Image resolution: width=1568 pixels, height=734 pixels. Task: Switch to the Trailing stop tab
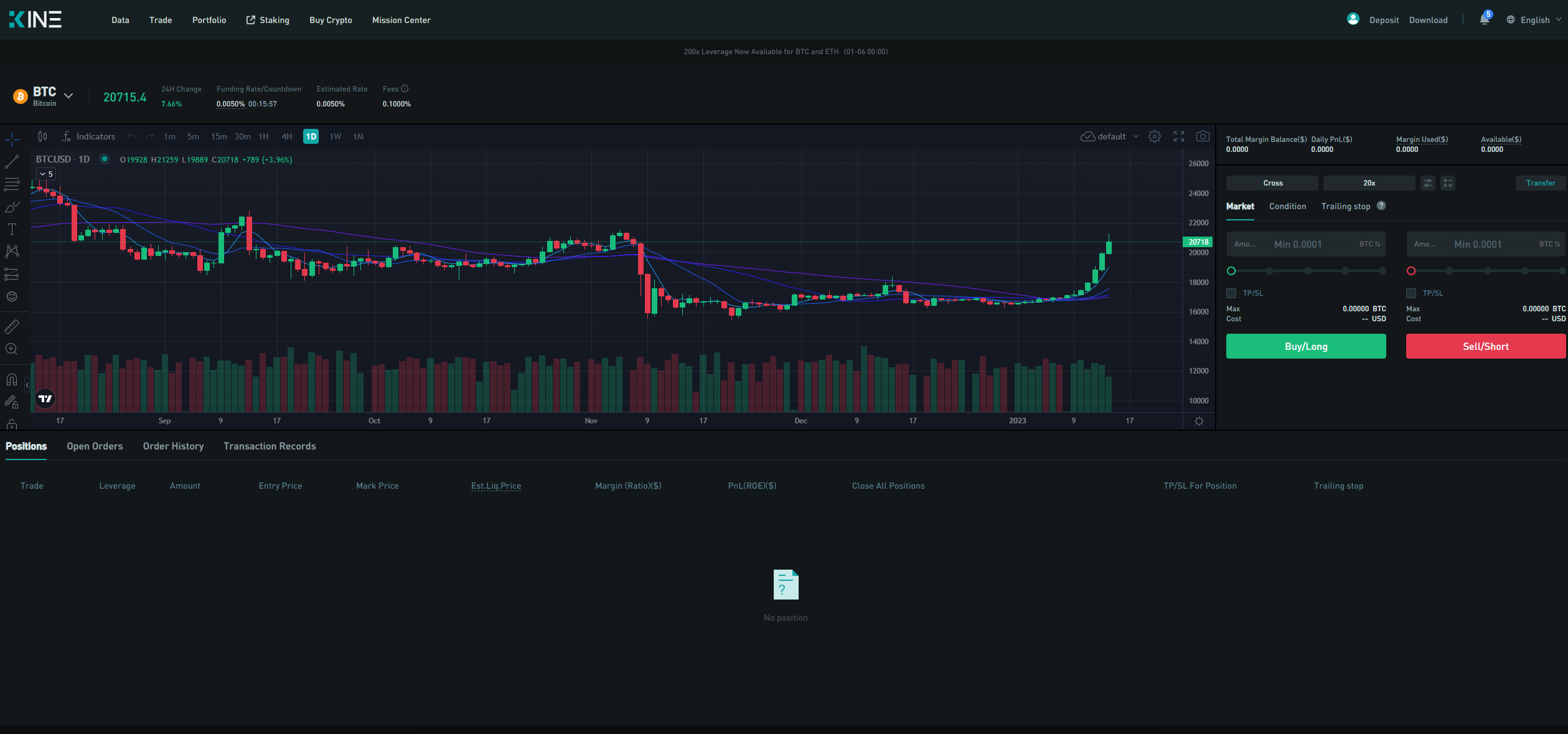[1346, 206]
